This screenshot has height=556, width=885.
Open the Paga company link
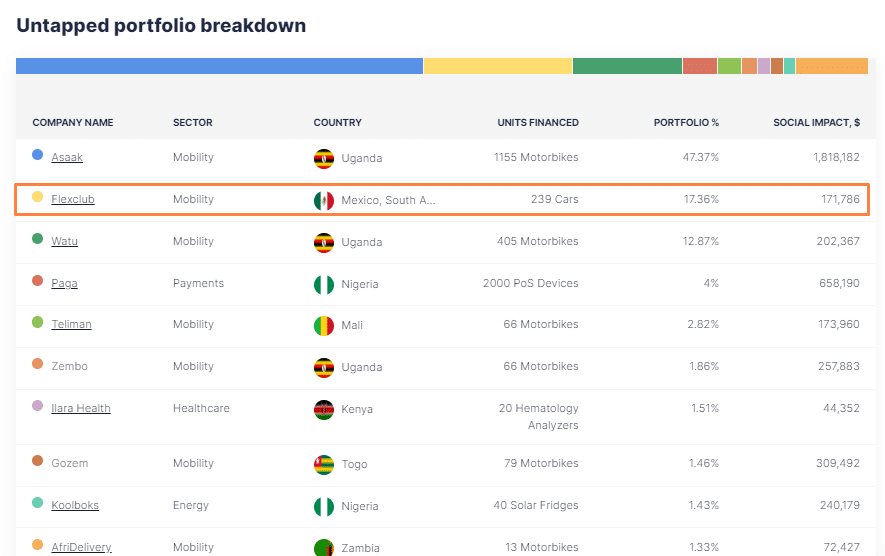point(64,283)
